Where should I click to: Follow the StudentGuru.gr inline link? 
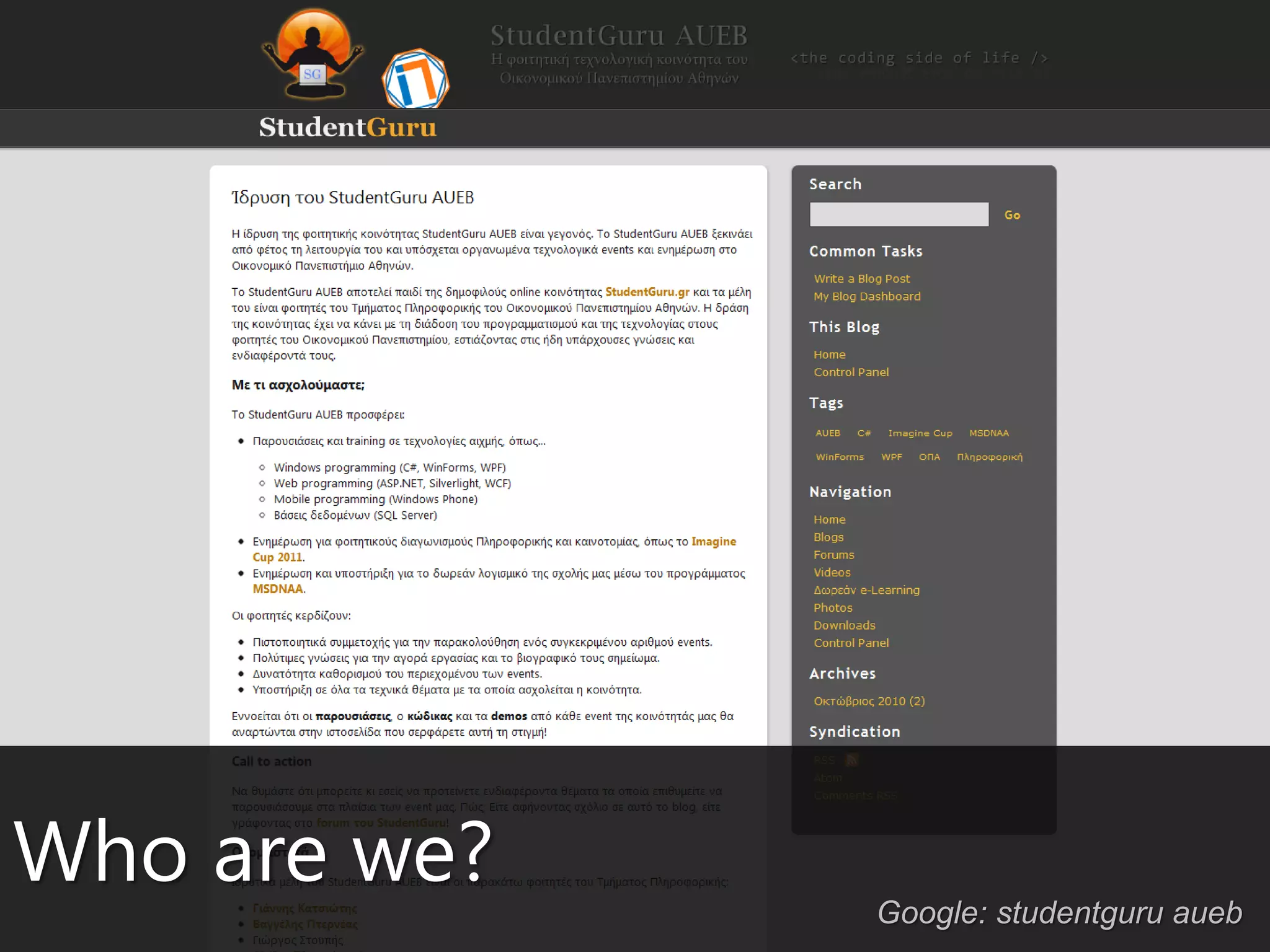point(647,292)
